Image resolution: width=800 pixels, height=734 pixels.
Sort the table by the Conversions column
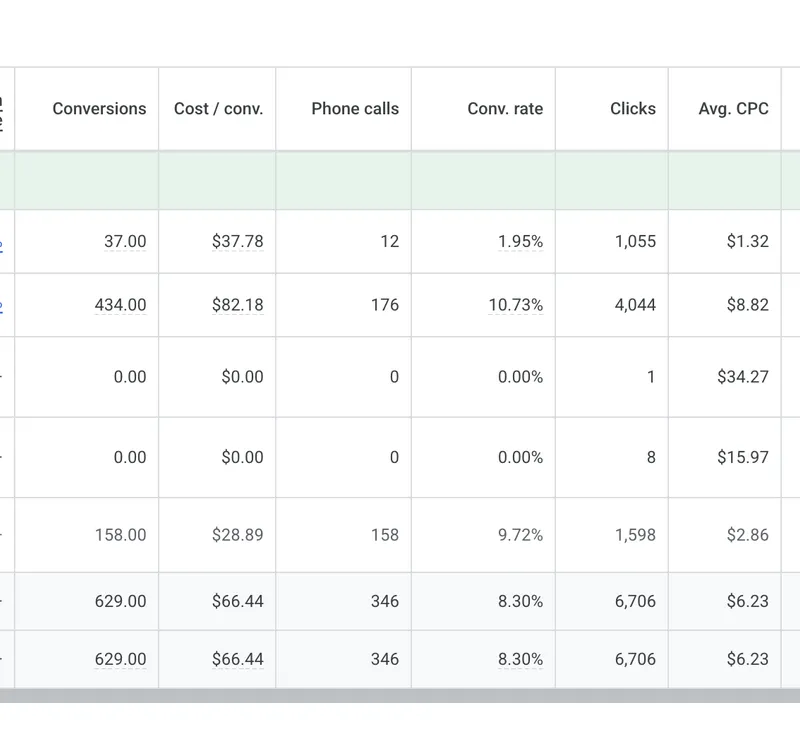[98, 108]
